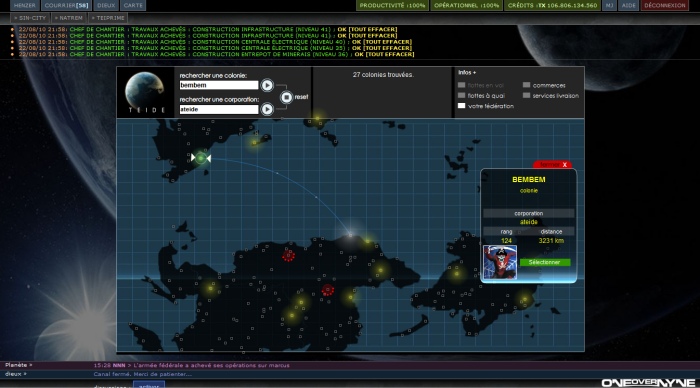Expand the dieux chat channel
700x388 pixels.
[16, 374]
